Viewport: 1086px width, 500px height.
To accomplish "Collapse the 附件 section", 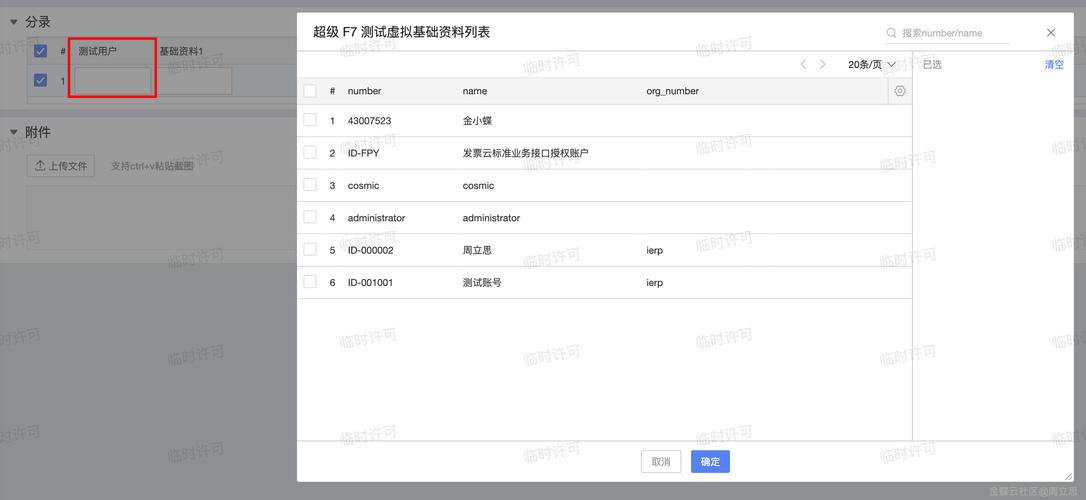I will [x=14, y=132].
